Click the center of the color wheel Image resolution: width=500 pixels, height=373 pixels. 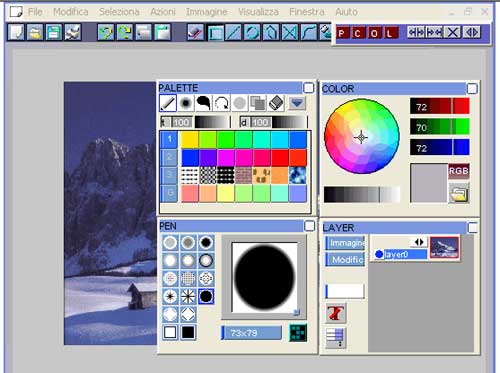pos(361,137)
